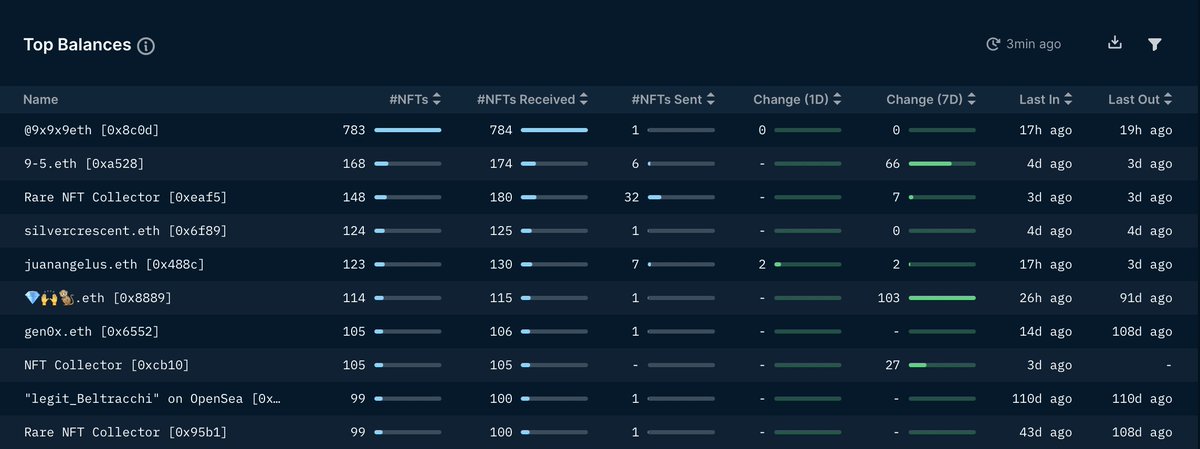Open the filter funnel icon

1155,44
